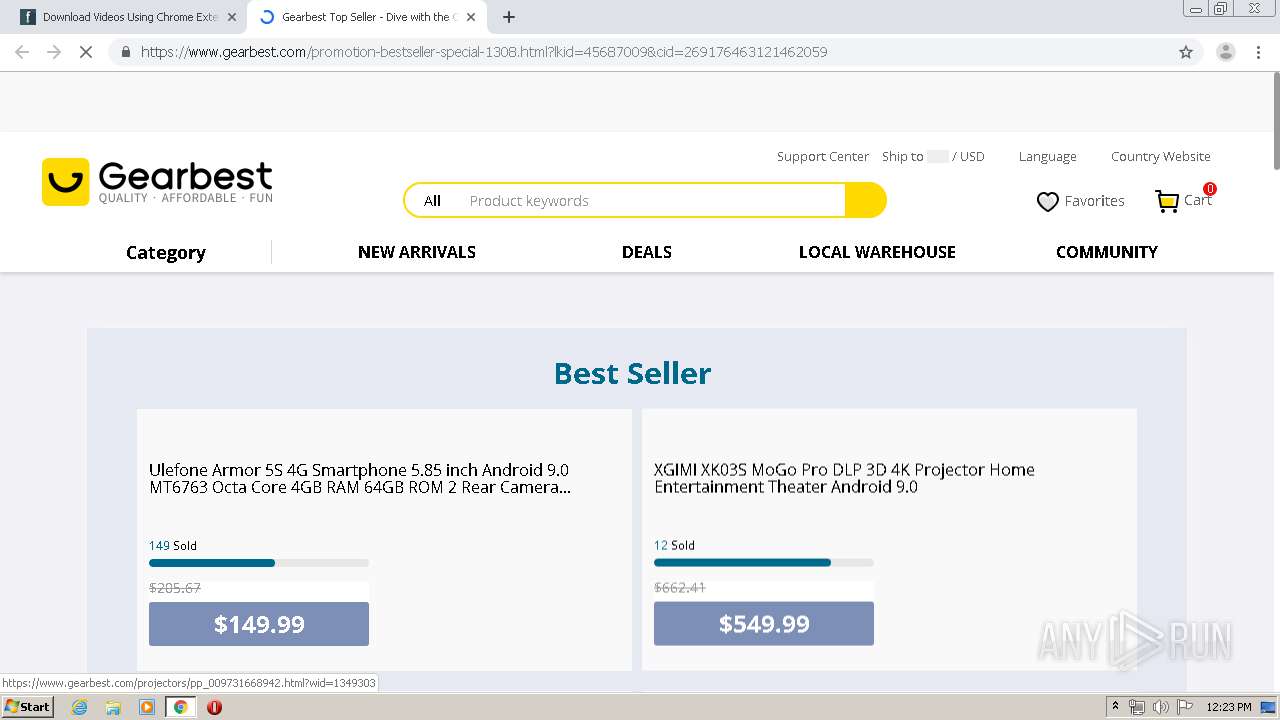Image resolution: width=1280 pixels, height=720 pixels.
Task: Launch media player from taskbar
Action: click(147, 707)
